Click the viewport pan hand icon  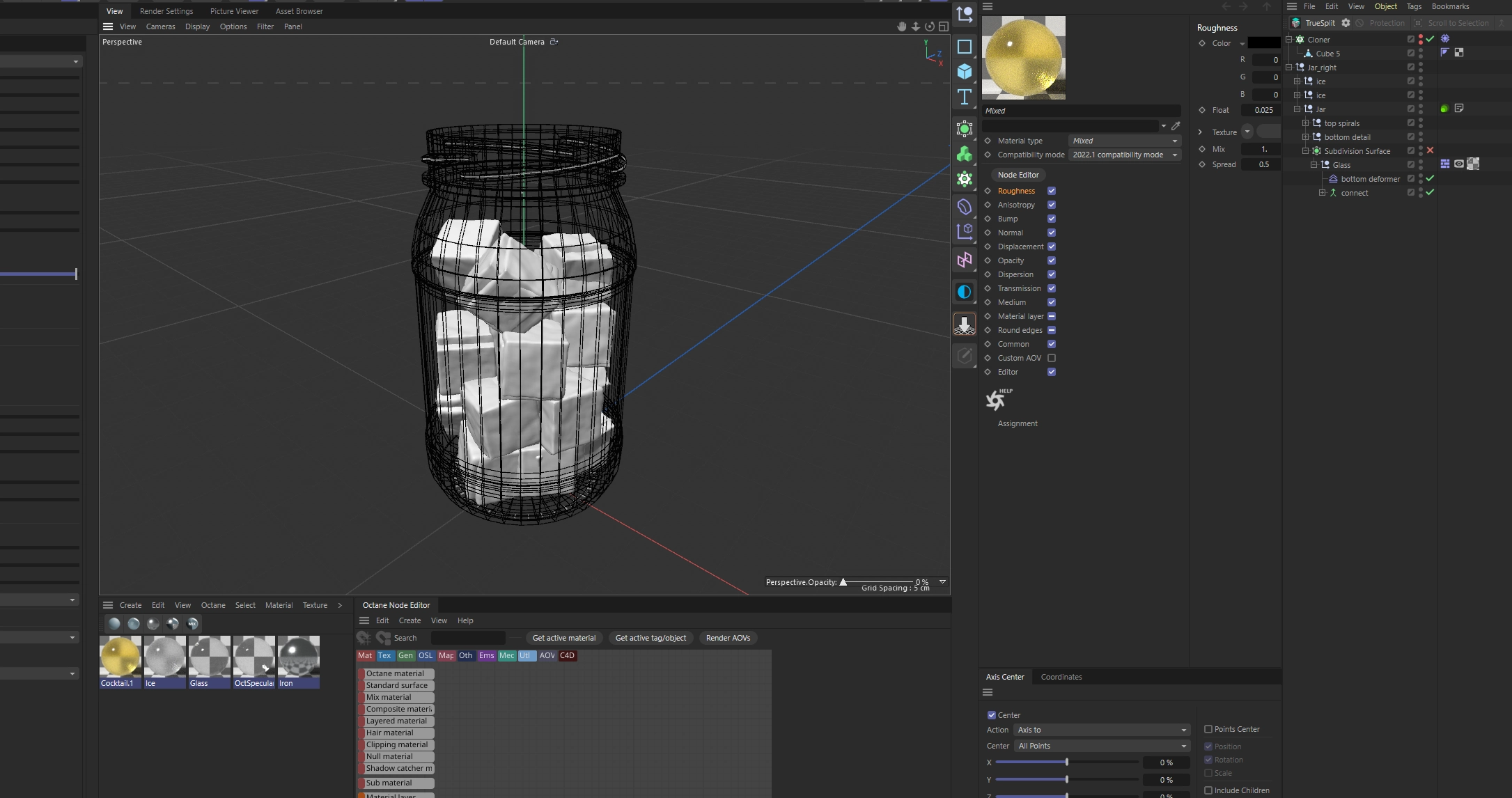[901, 26]
